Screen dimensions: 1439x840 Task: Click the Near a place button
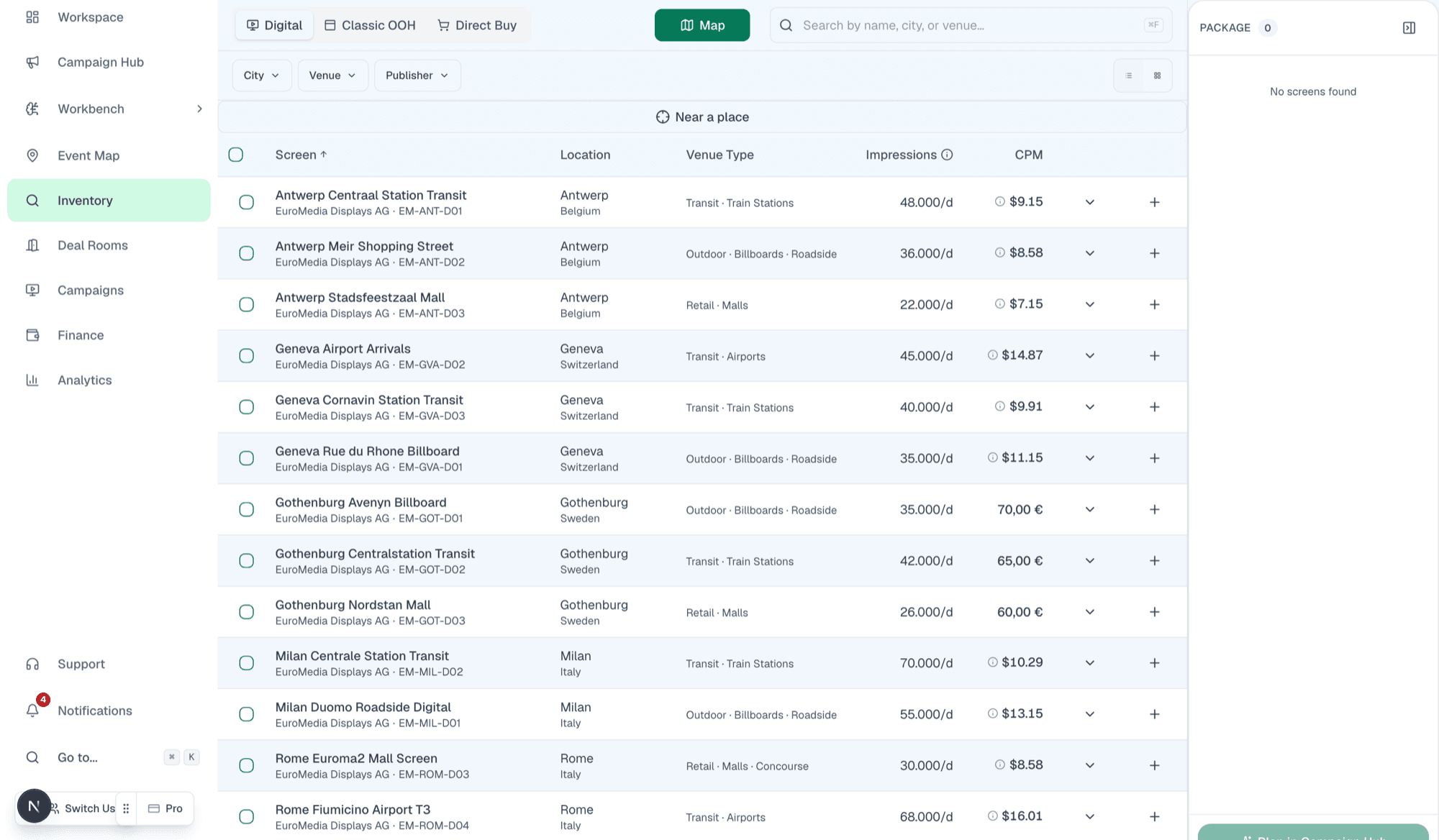pos(702,117)
